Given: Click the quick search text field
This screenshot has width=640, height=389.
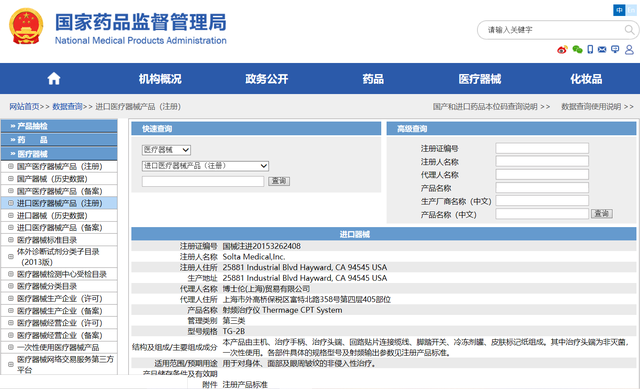Looking at the screenshot, I should (203, 181).
